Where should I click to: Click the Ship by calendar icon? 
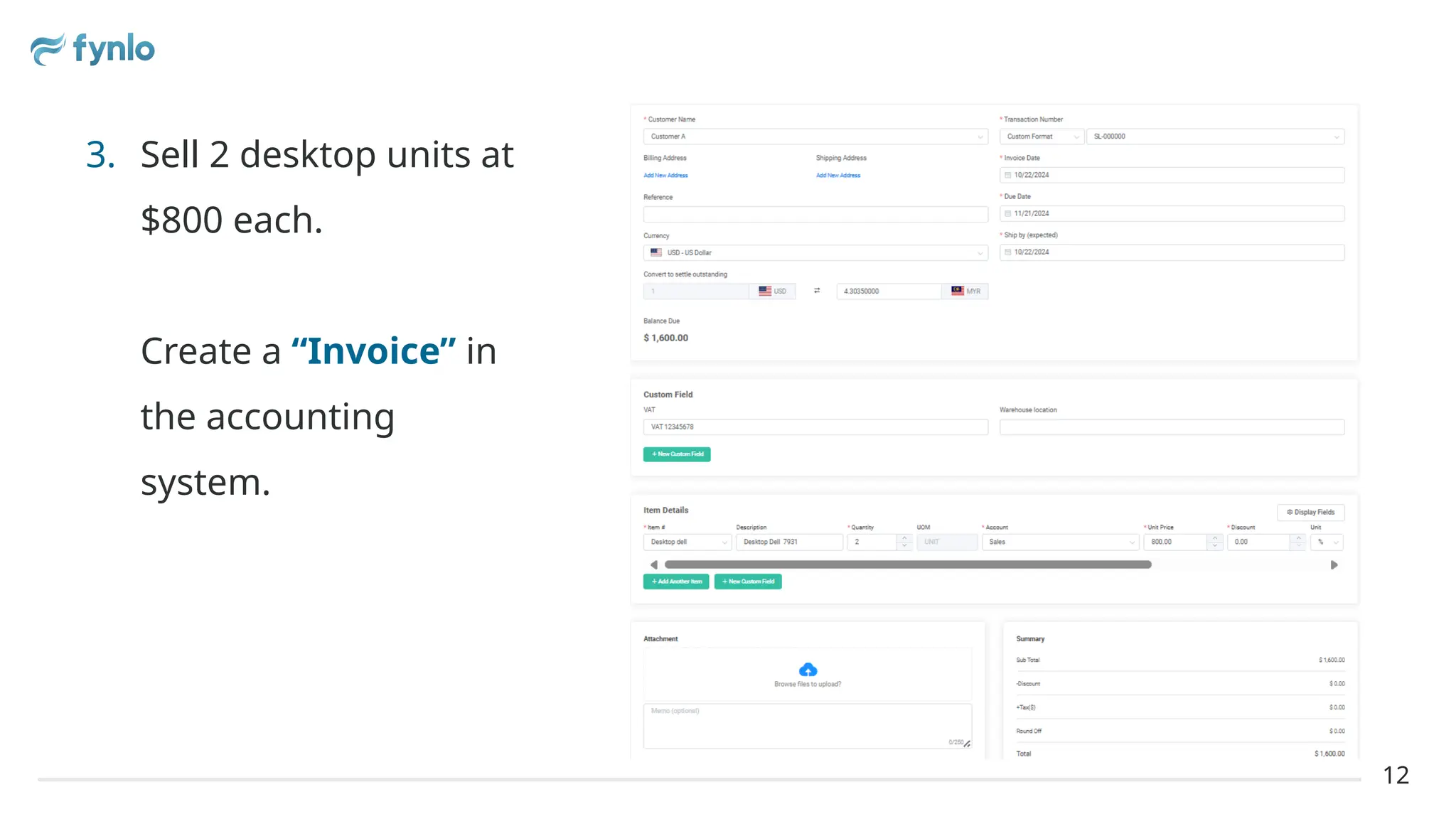click(1007, 252)
